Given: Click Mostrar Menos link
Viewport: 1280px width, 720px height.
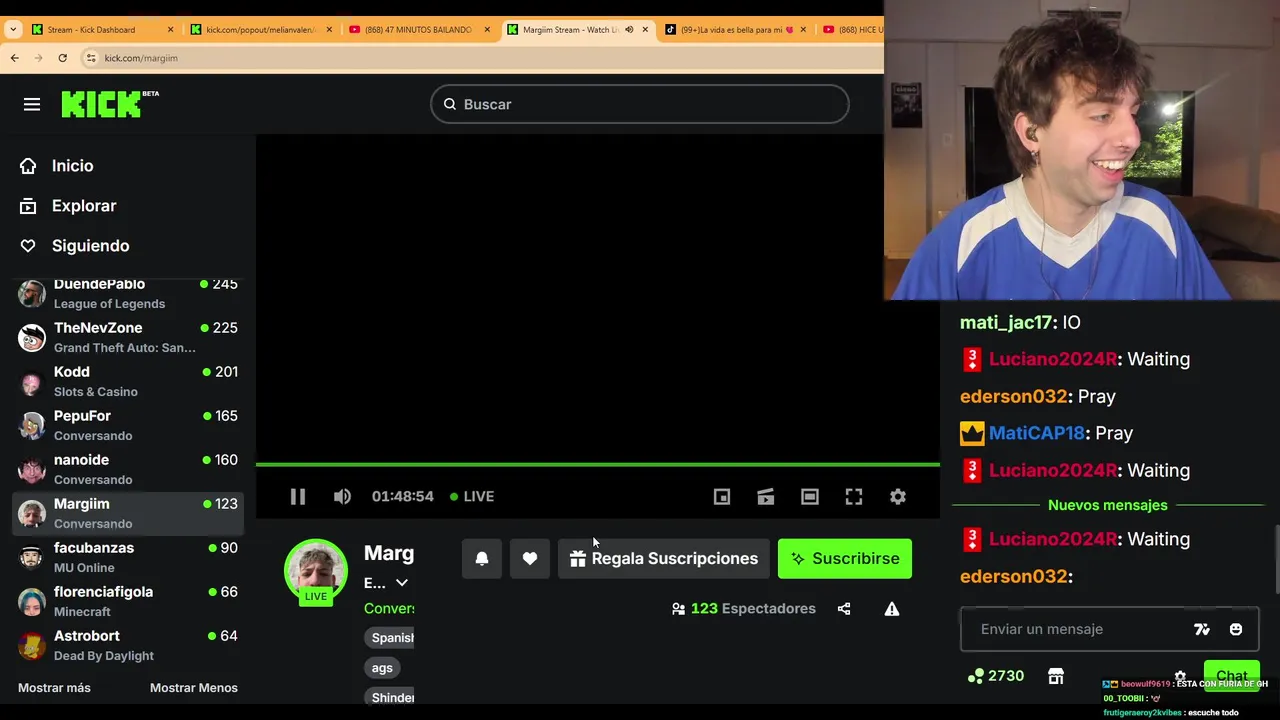Looking at the screenshot, I should 194,688.
